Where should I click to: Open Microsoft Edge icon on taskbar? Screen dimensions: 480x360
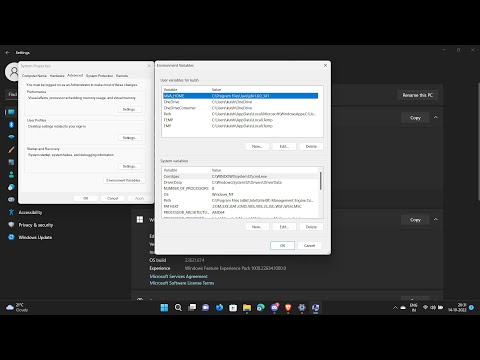click(x=261, y=307)
